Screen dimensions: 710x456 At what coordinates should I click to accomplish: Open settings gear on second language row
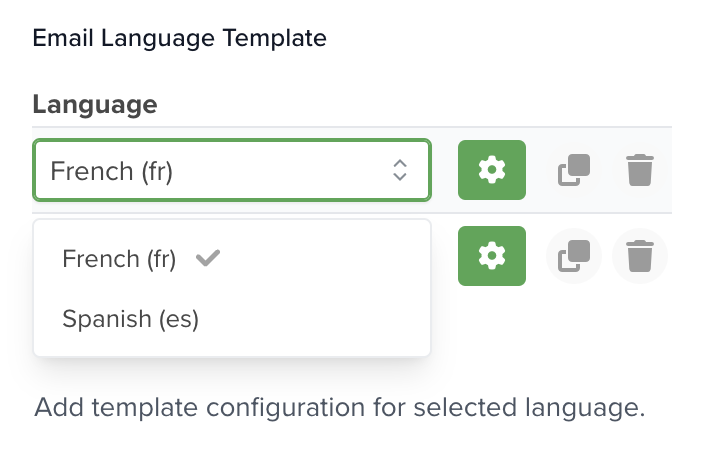click(492, 256)
